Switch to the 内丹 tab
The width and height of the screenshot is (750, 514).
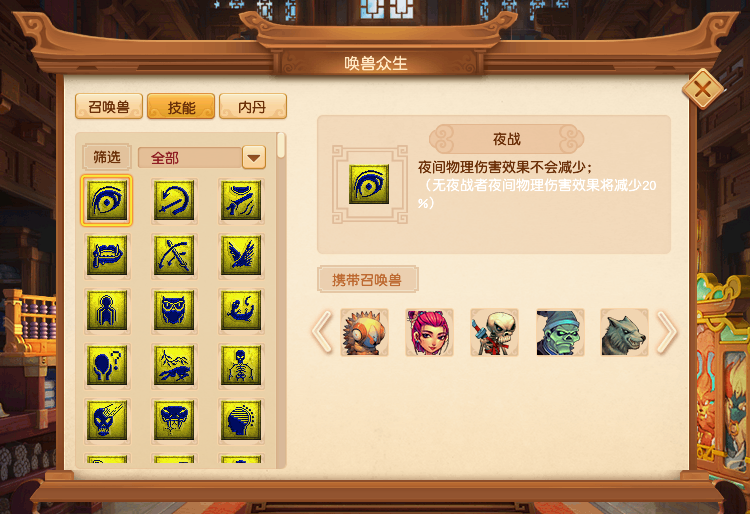point(253,106)
